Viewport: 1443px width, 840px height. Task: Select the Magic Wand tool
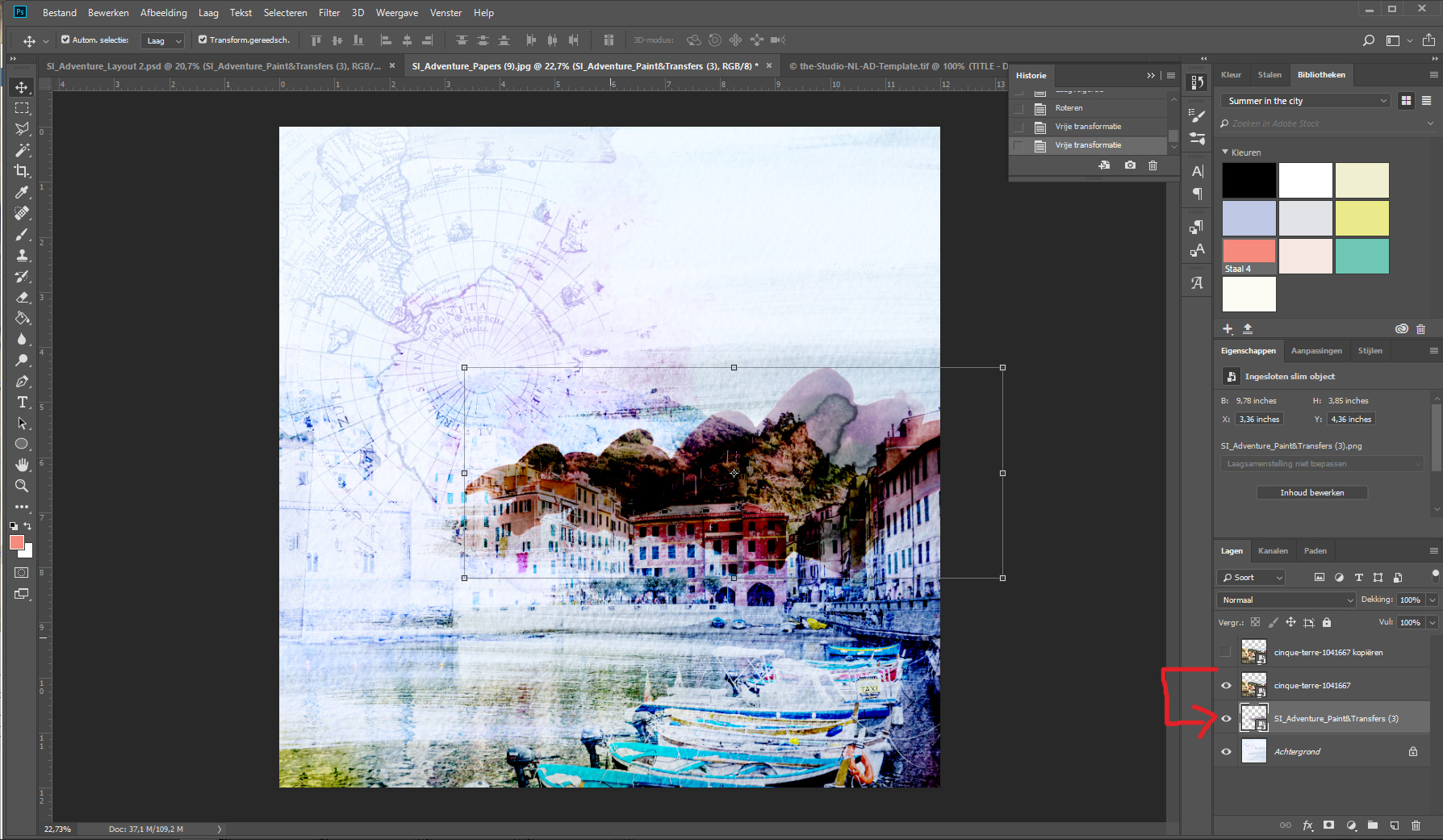(22, 150)
